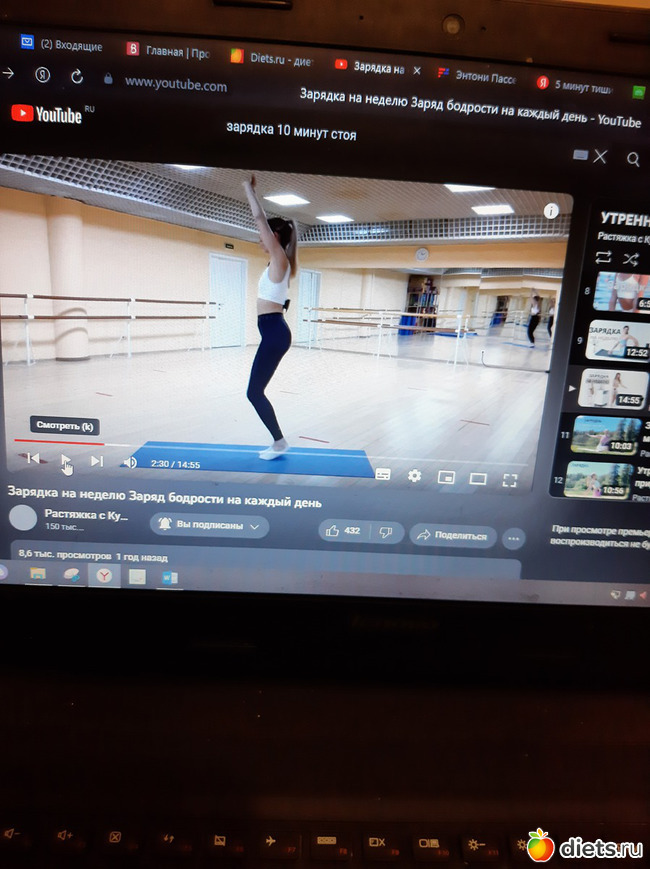Viewport: 650px width, 869px height.
Task: Enter fullscreen mode for the video
Action: [x=510, y=479]
